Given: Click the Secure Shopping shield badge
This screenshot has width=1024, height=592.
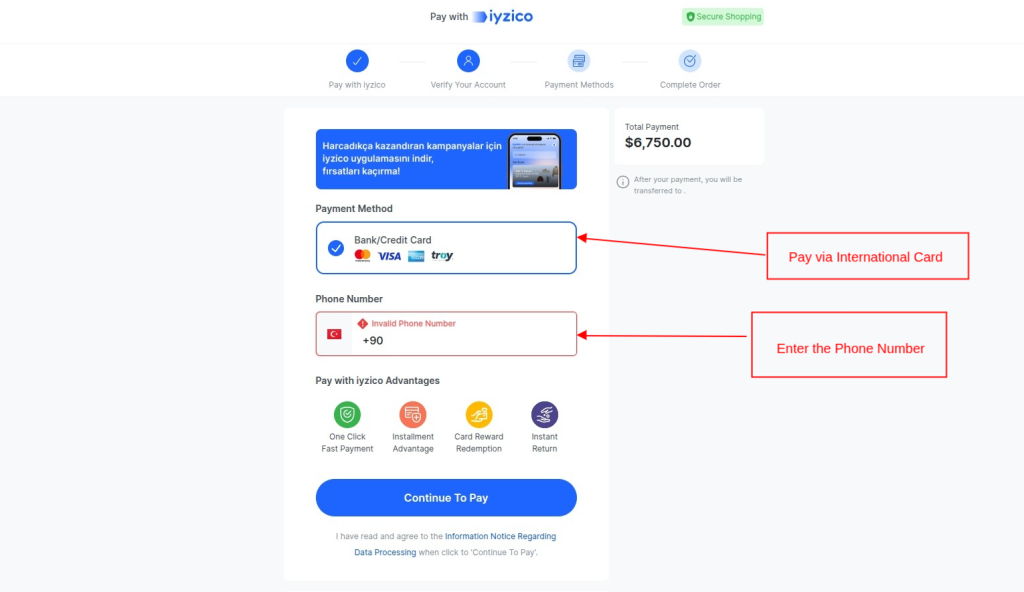Looking at the screenshot, I should pyautogui.click(x=722, y=16).
